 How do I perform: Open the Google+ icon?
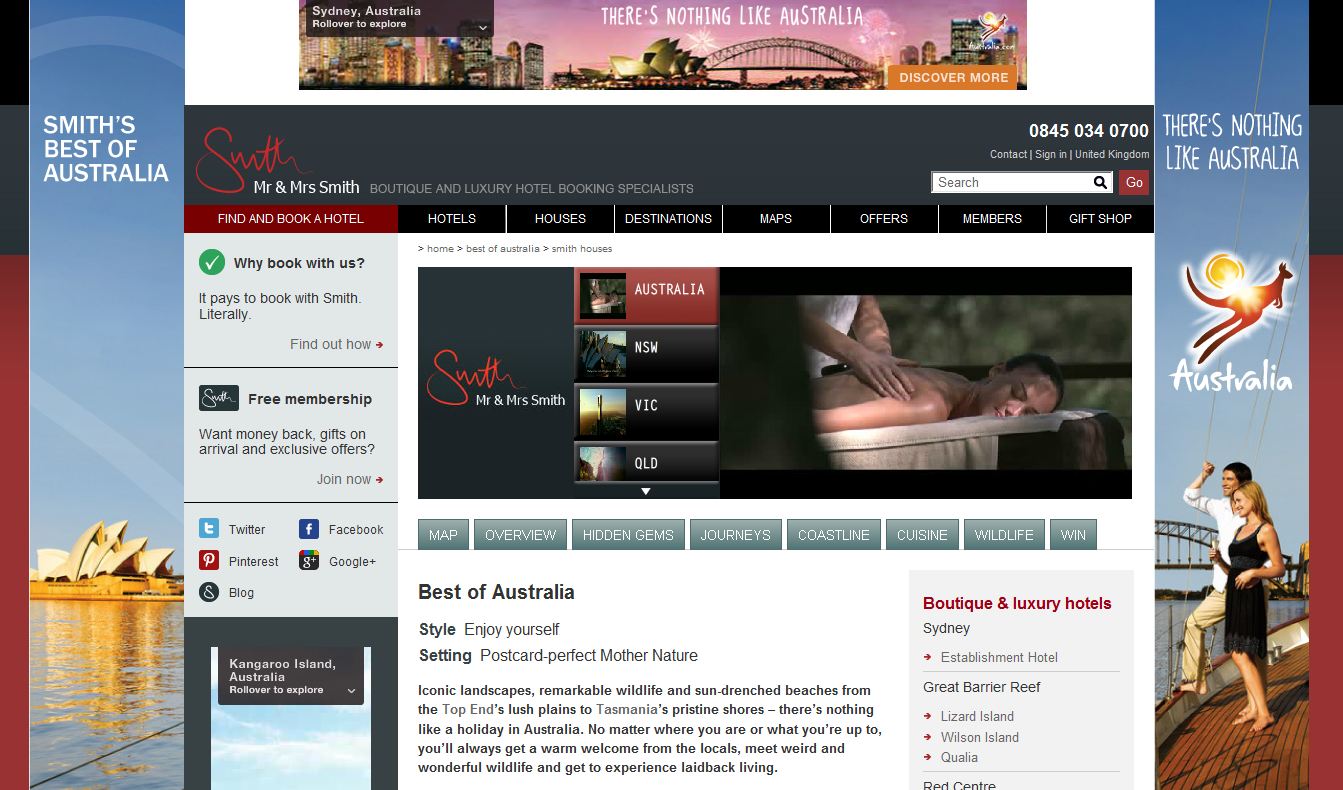[309, 561]
